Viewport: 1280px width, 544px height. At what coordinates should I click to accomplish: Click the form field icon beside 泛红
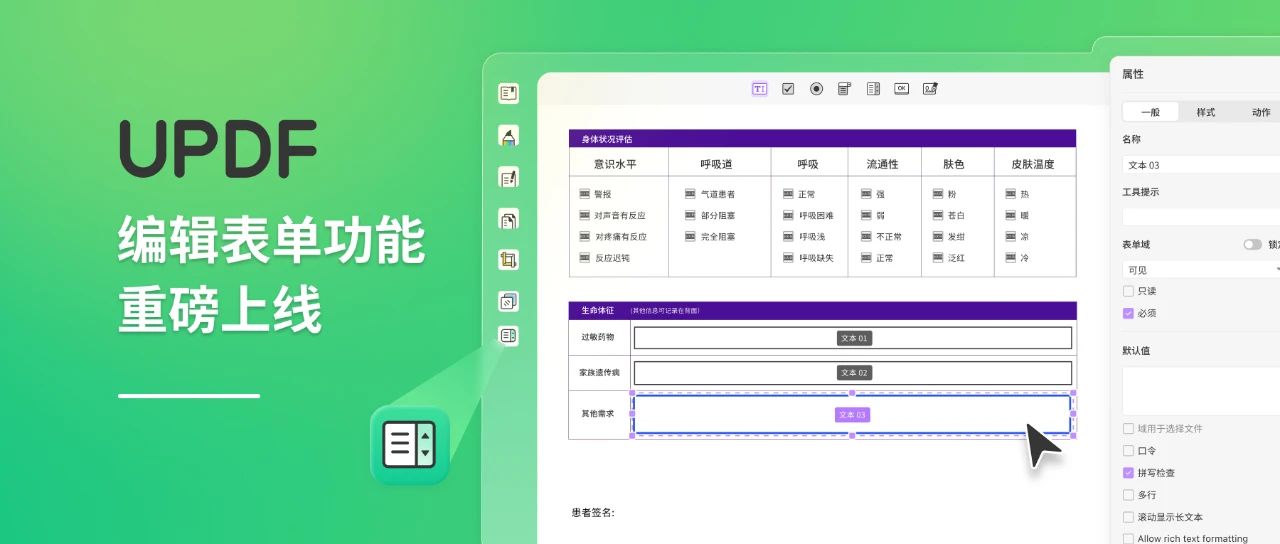(x=938, y=258)
